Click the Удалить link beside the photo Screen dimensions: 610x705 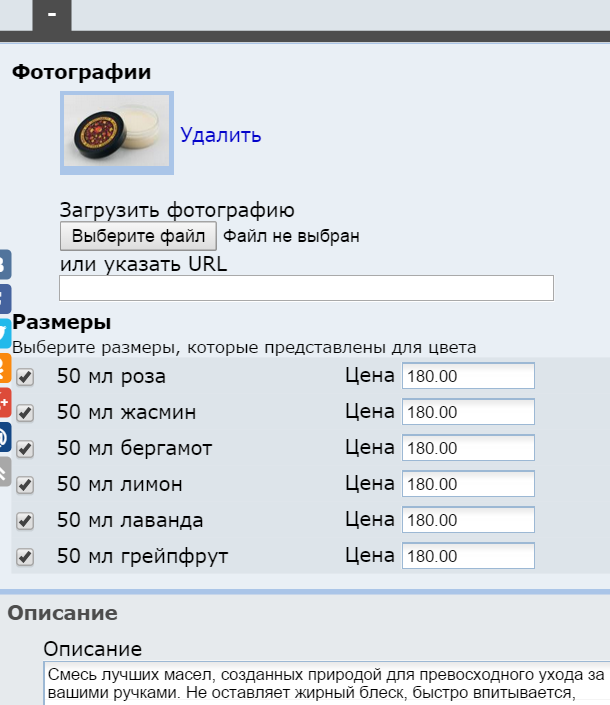point(221,135)
